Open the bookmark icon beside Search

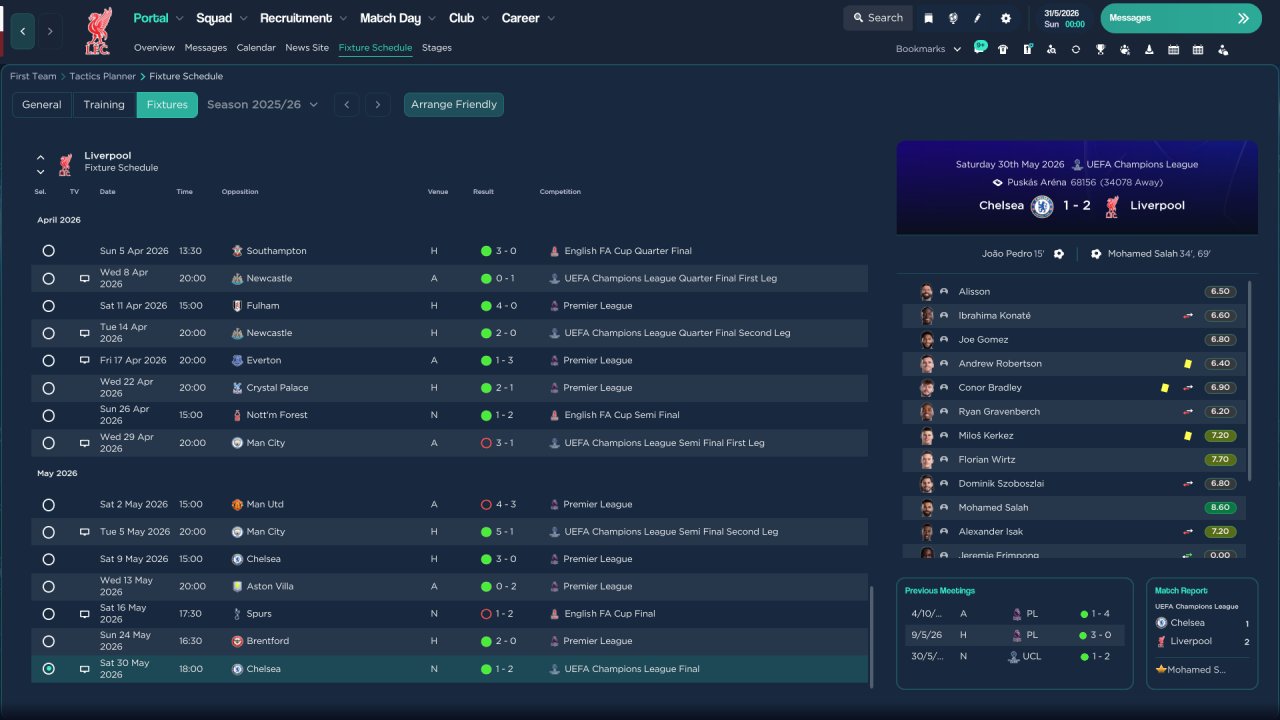pos(929,18)
